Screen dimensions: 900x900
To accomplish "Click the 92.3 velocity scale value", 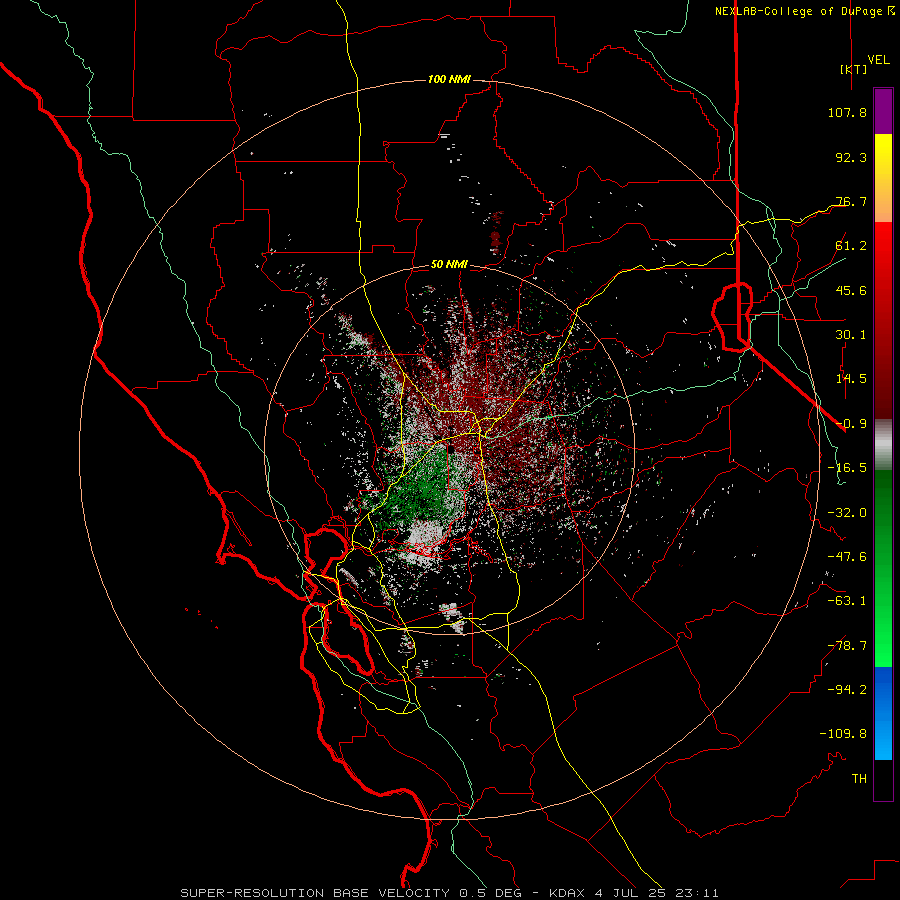I will 851,157.
